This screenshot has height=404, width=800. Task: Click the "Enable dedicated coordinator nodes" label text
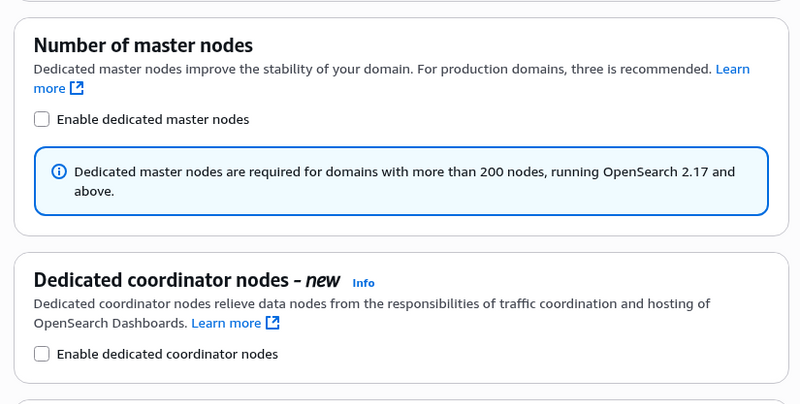[x=167, y=354]
